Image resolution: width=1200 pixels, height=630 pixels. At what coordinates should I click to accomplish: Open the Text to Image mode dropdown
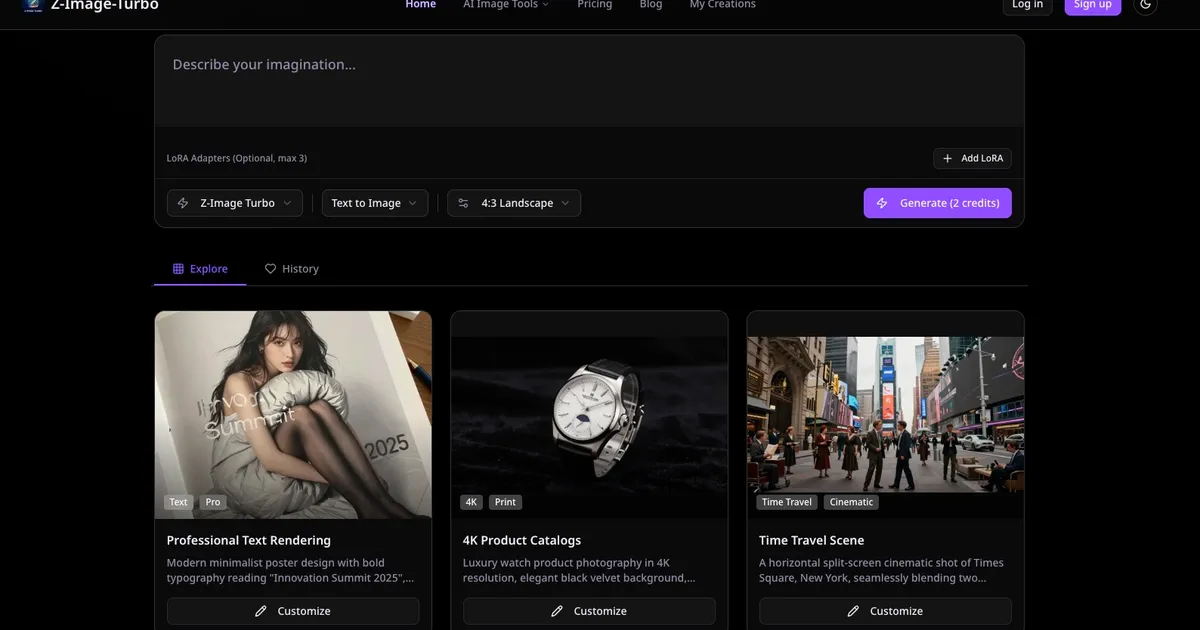(375, 203)
